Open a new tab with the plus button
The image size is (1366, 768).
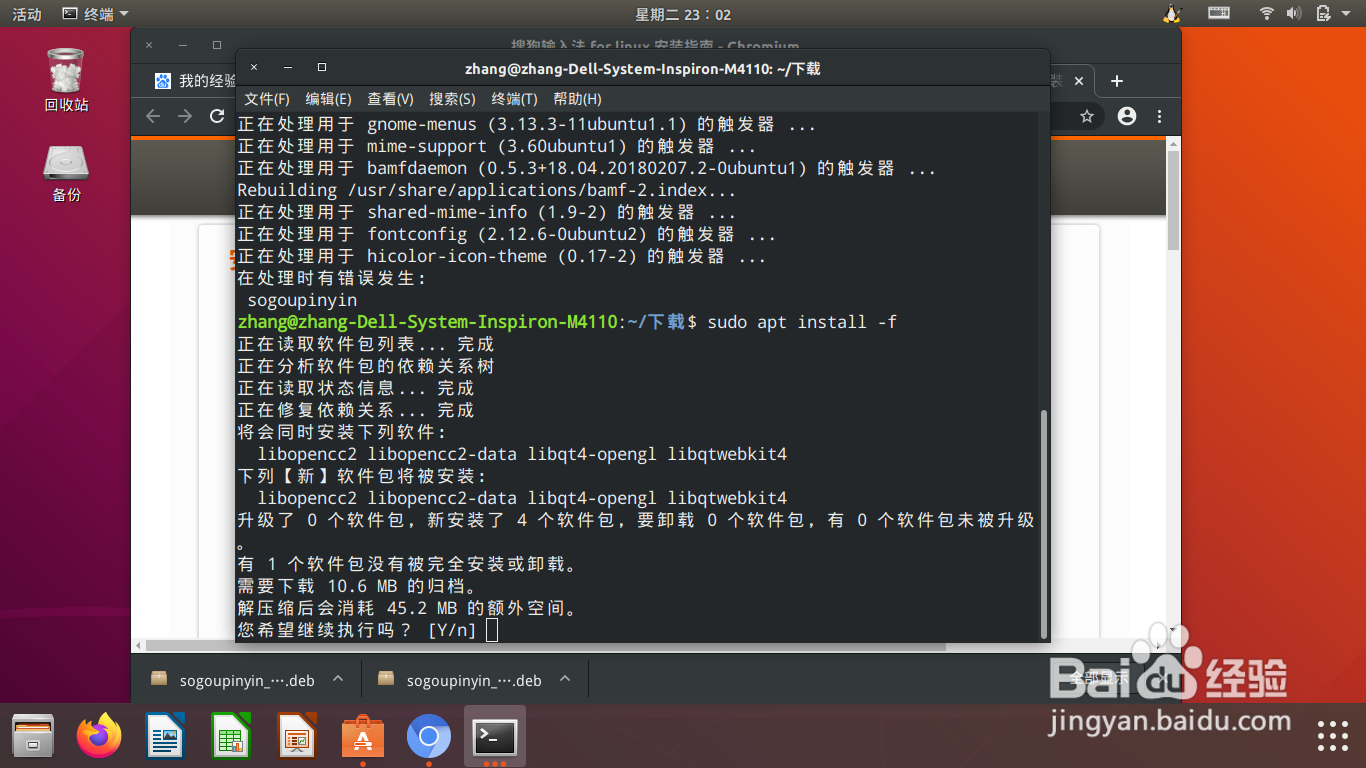1117,81
